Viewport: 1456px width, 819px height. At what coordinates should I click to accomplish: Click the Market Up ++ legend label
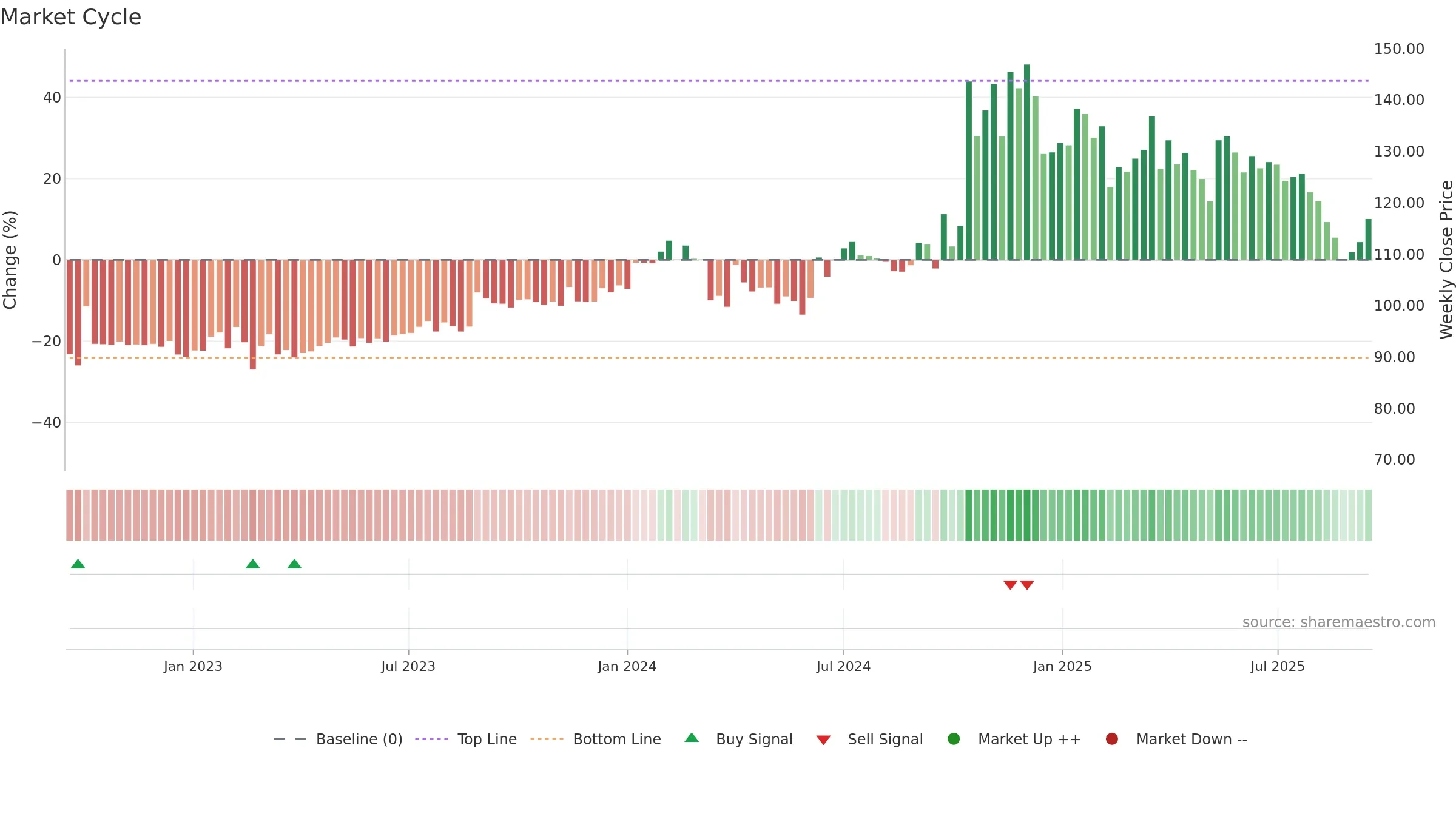1030,739
